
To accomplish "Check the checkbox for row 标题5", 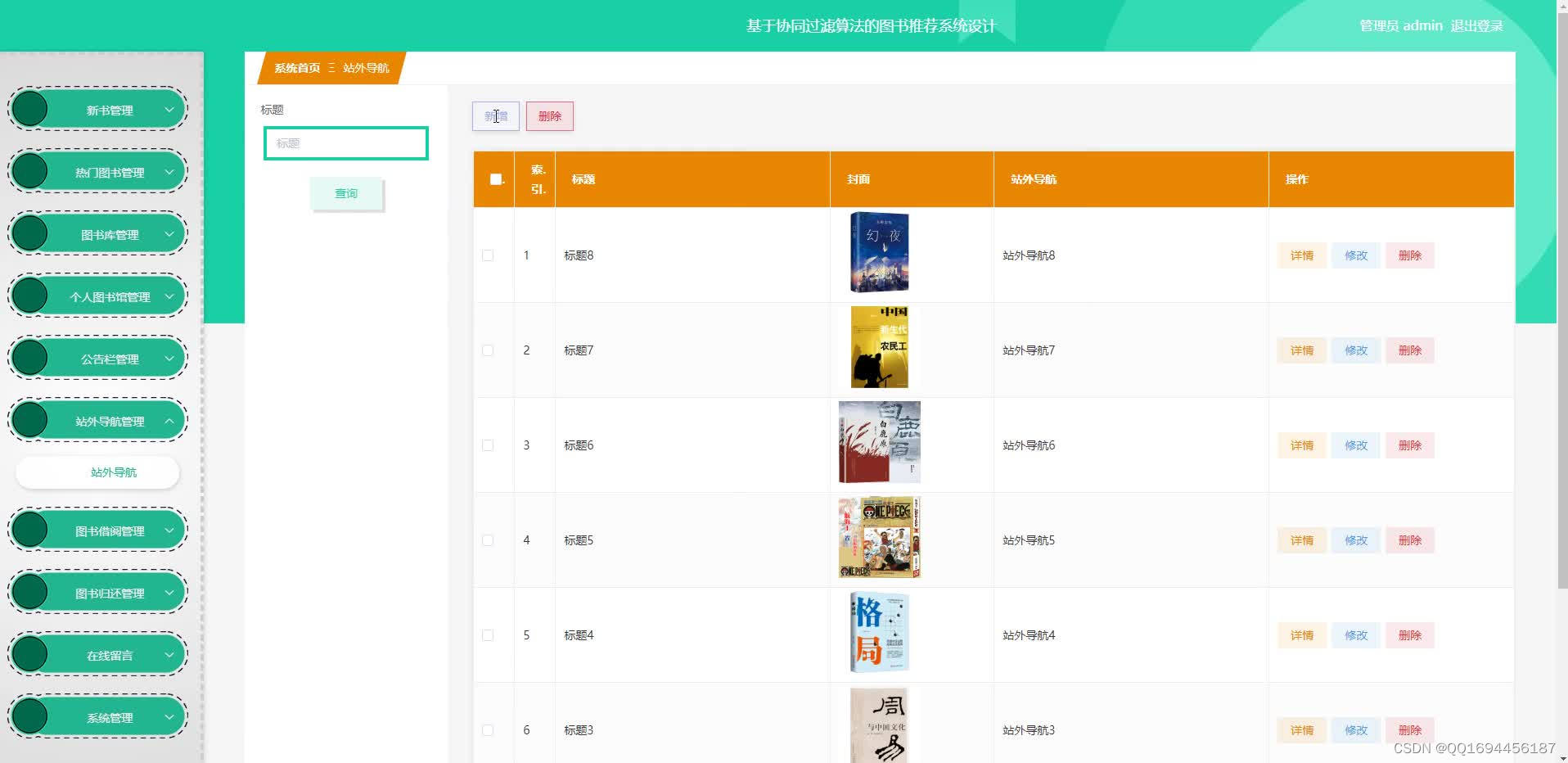I will pos(488,540).
